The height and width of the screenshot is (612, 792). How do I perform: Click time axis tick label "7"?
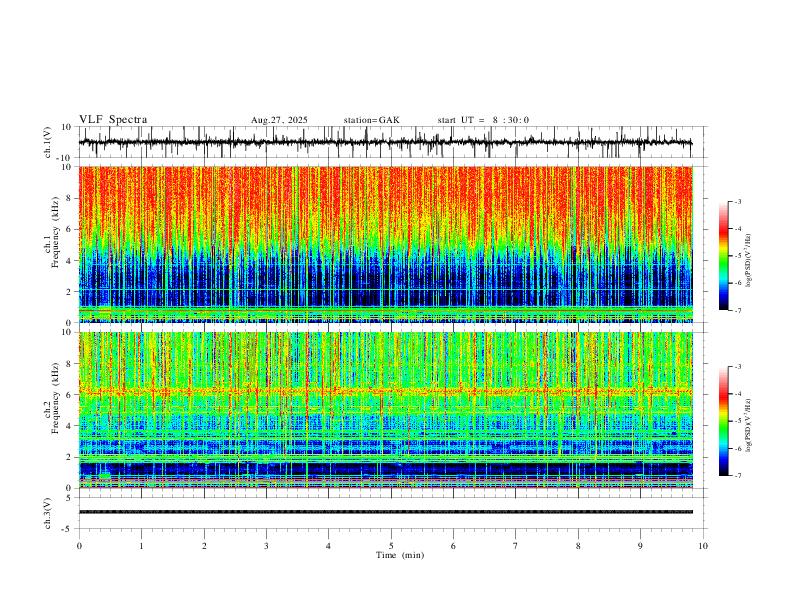(x=516, y=546)
